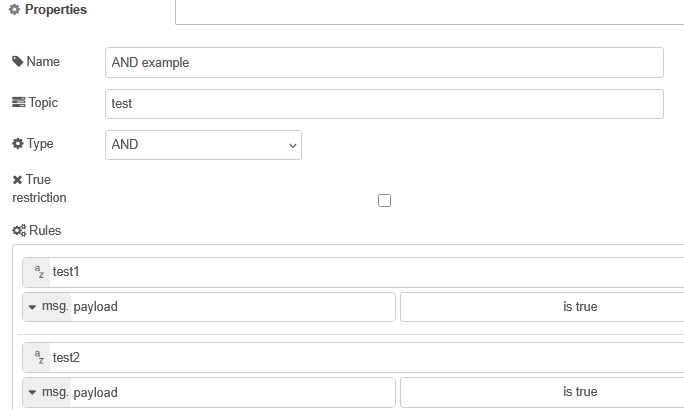Click the payload property field in first rule
This screenshot has height=410, width=684.
click(230, 307)
